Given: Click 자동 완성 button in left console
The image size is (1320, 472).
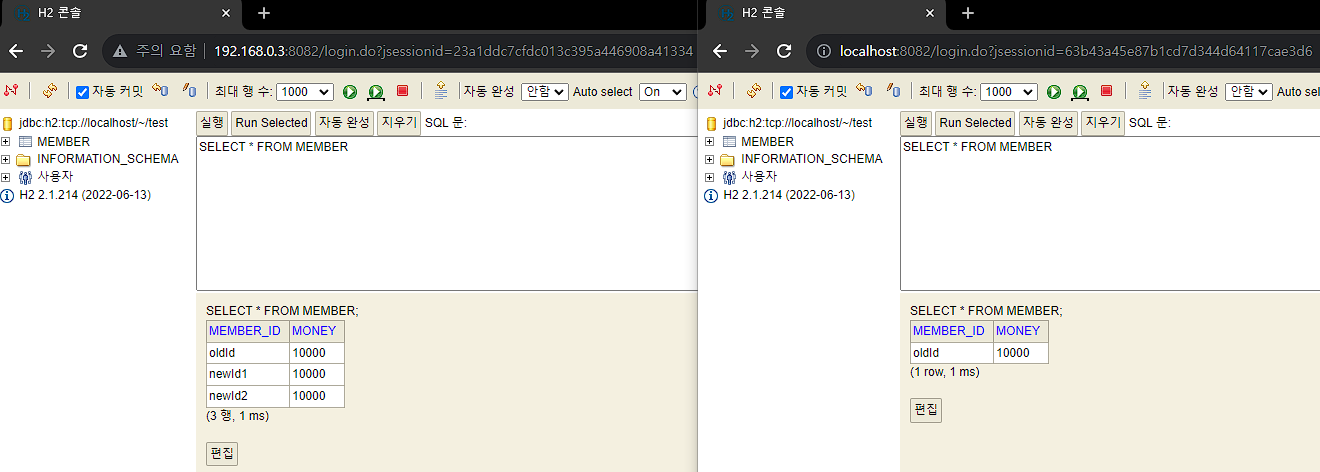Looking at the screenshot, I should pyautogui.click(x=344, y=123).
